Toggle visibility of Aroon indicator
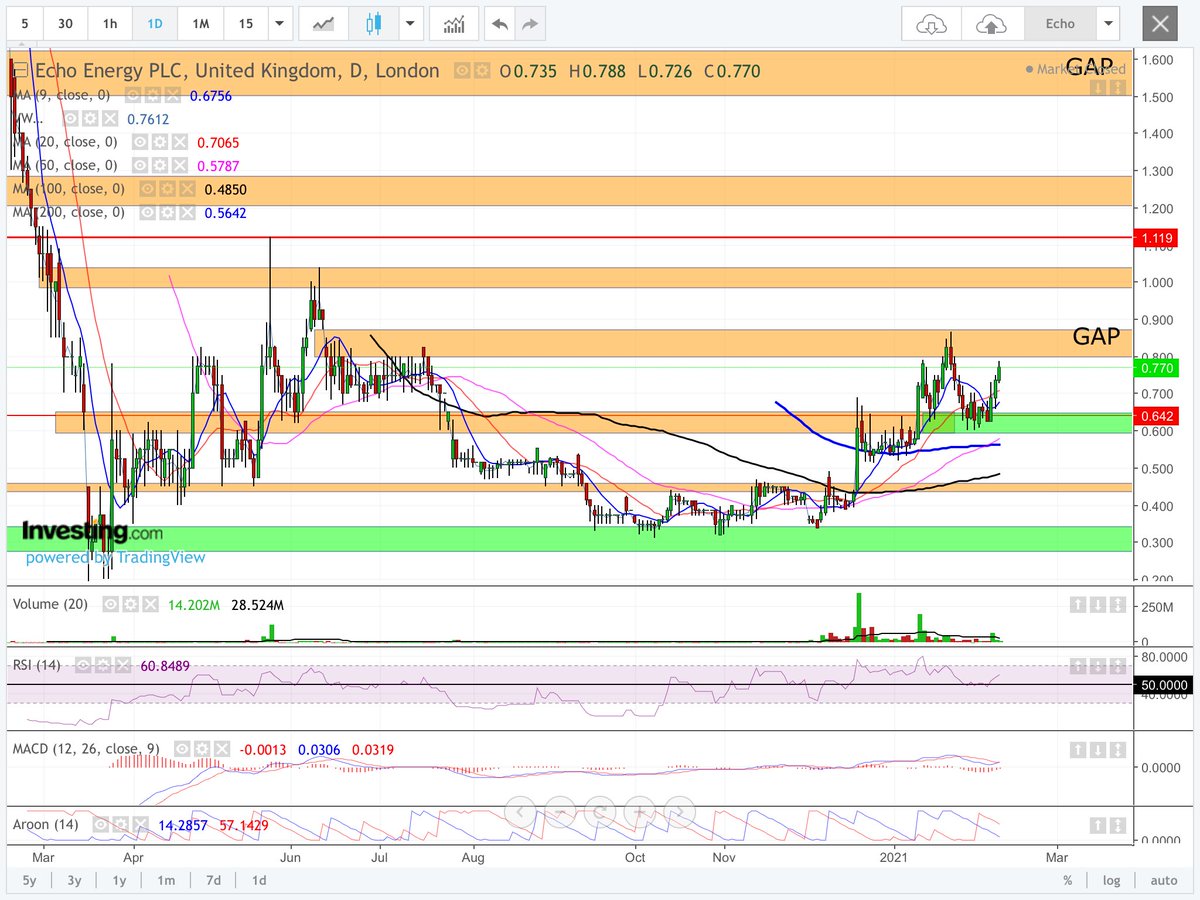This screenshot has height=900, width=1200. coord(101,825)
